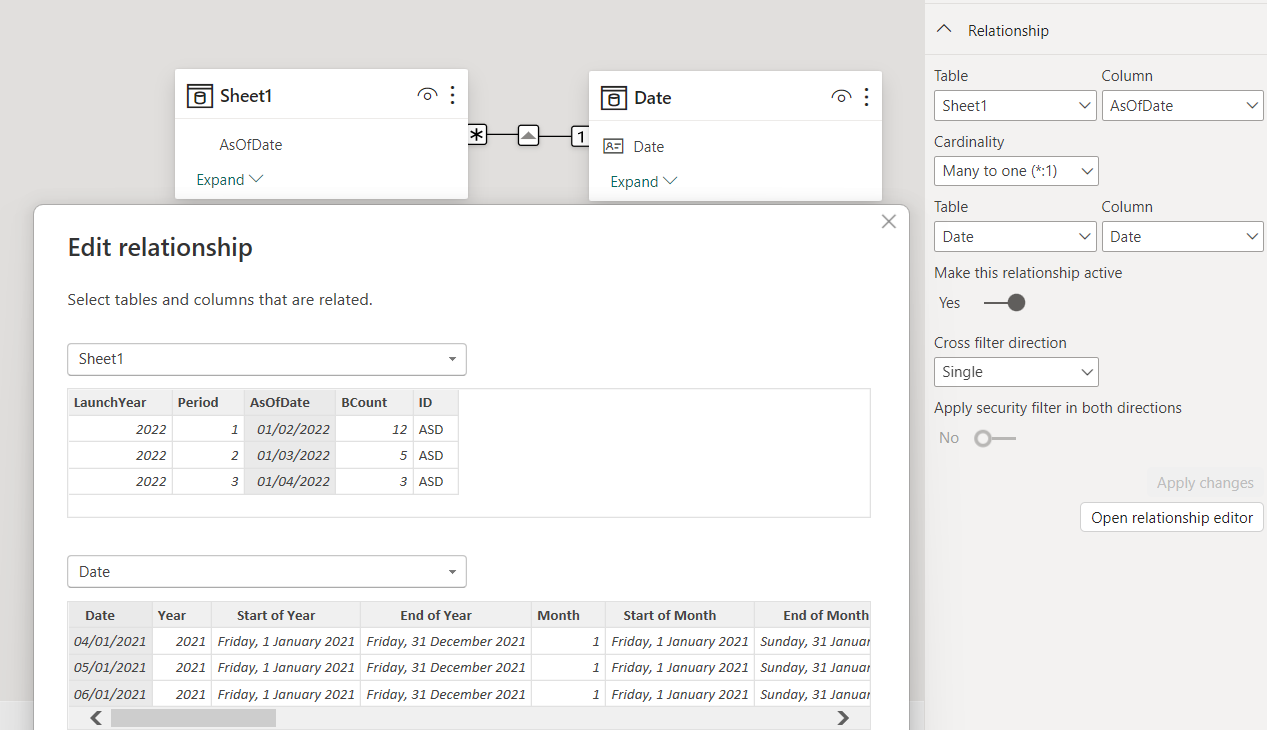Viewport: 1267px width, 730px height.
Task: Click the Date table icon in the card header
Action: [614, 98]
